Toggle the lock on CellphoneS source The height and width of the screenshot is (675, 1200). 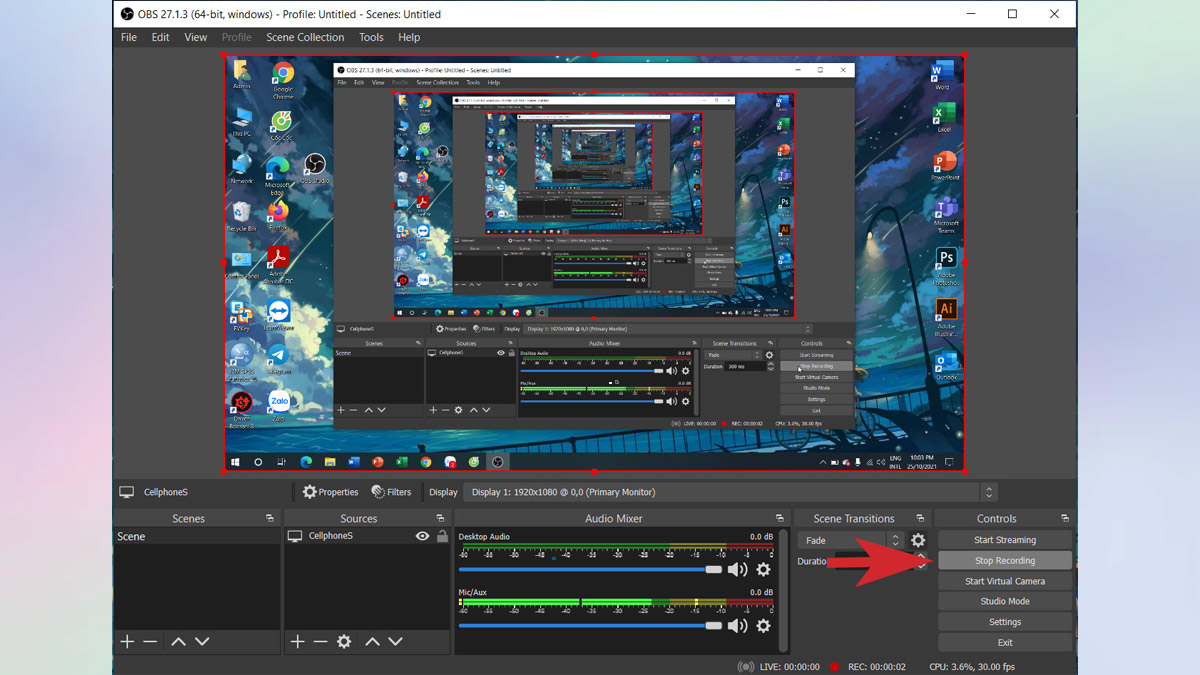(x=442, y=536)
